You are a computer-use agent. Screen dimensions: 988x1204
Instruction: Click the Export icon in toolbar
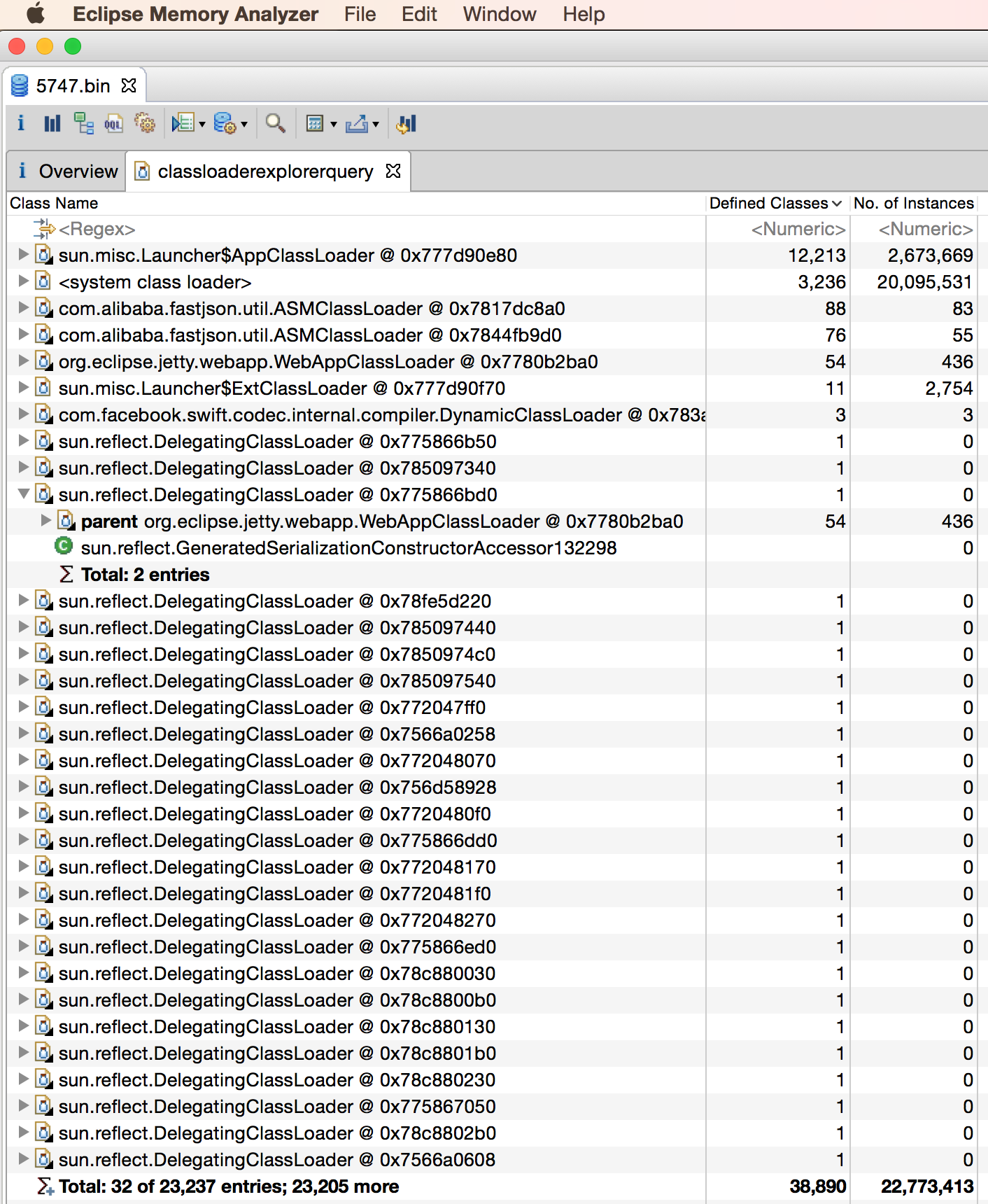tap(357, 124)
